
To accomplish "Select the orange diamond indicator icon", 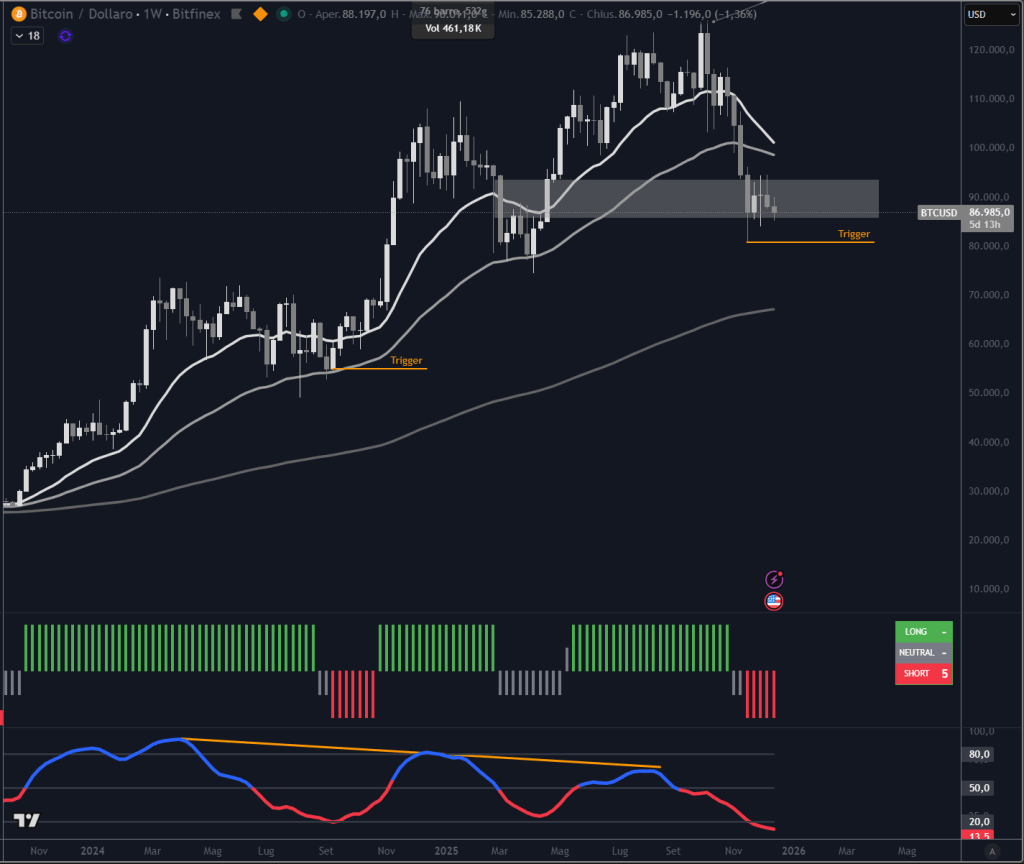I will 260,14.
